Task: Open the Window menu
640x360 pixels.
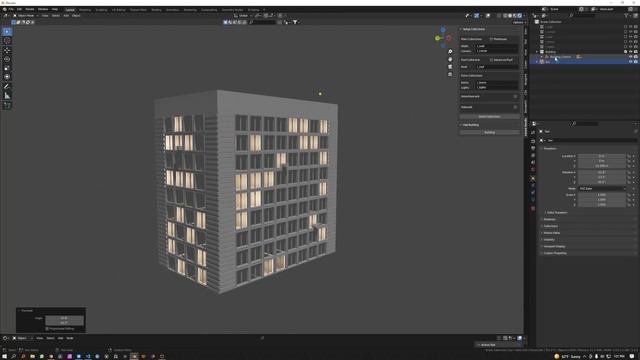Action: pos(43,9)
